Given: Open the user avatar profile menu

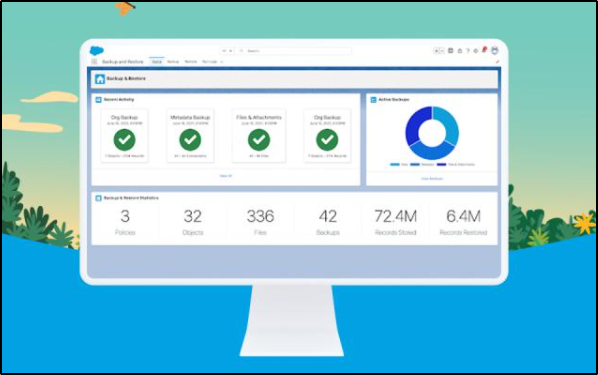Looking at the screenshot, I should click(495, 50).
